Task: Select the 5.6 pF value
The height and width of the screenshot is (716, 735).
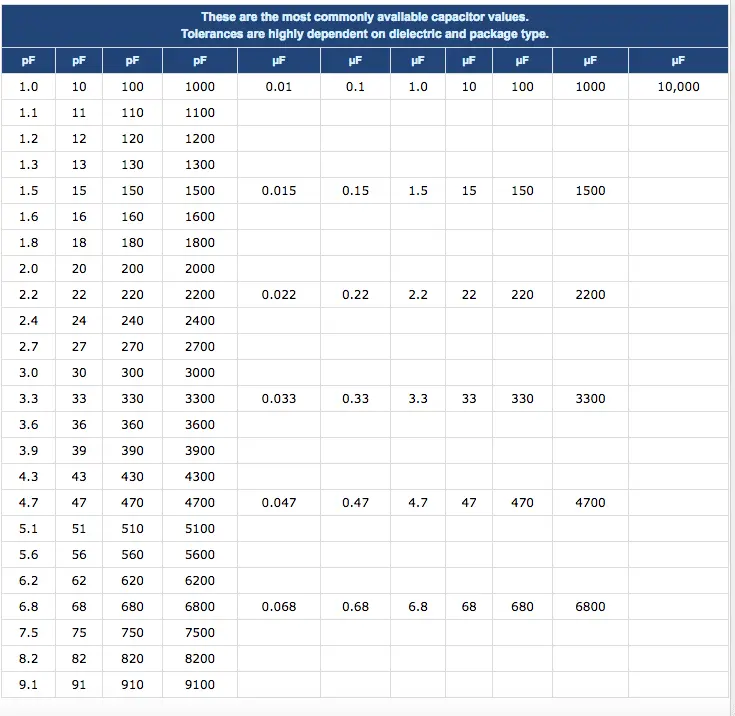Action: pyautogui.click(x=28, y=555)
